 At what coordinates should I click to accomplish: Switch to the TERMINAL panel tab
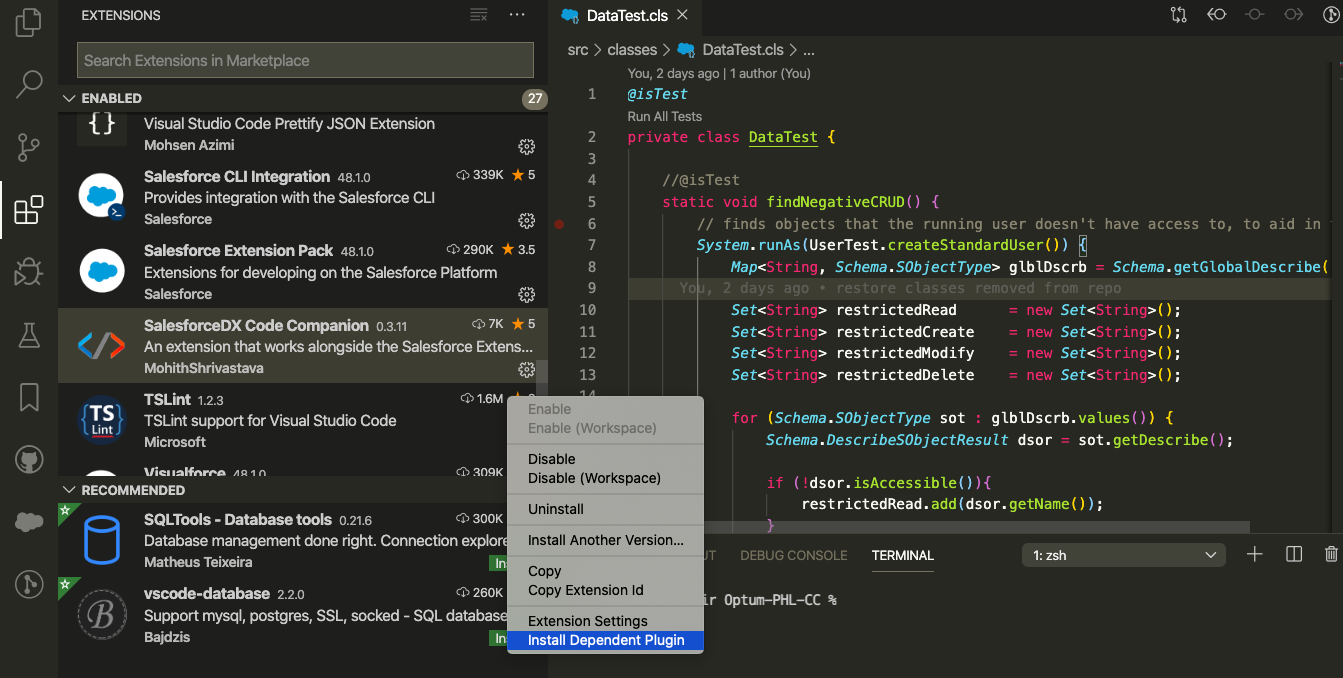click(902, 555)
